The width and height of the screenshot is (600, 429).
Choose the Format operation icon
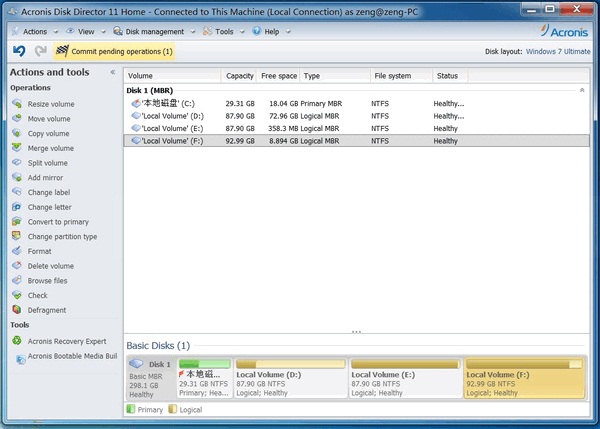[18, 251]
